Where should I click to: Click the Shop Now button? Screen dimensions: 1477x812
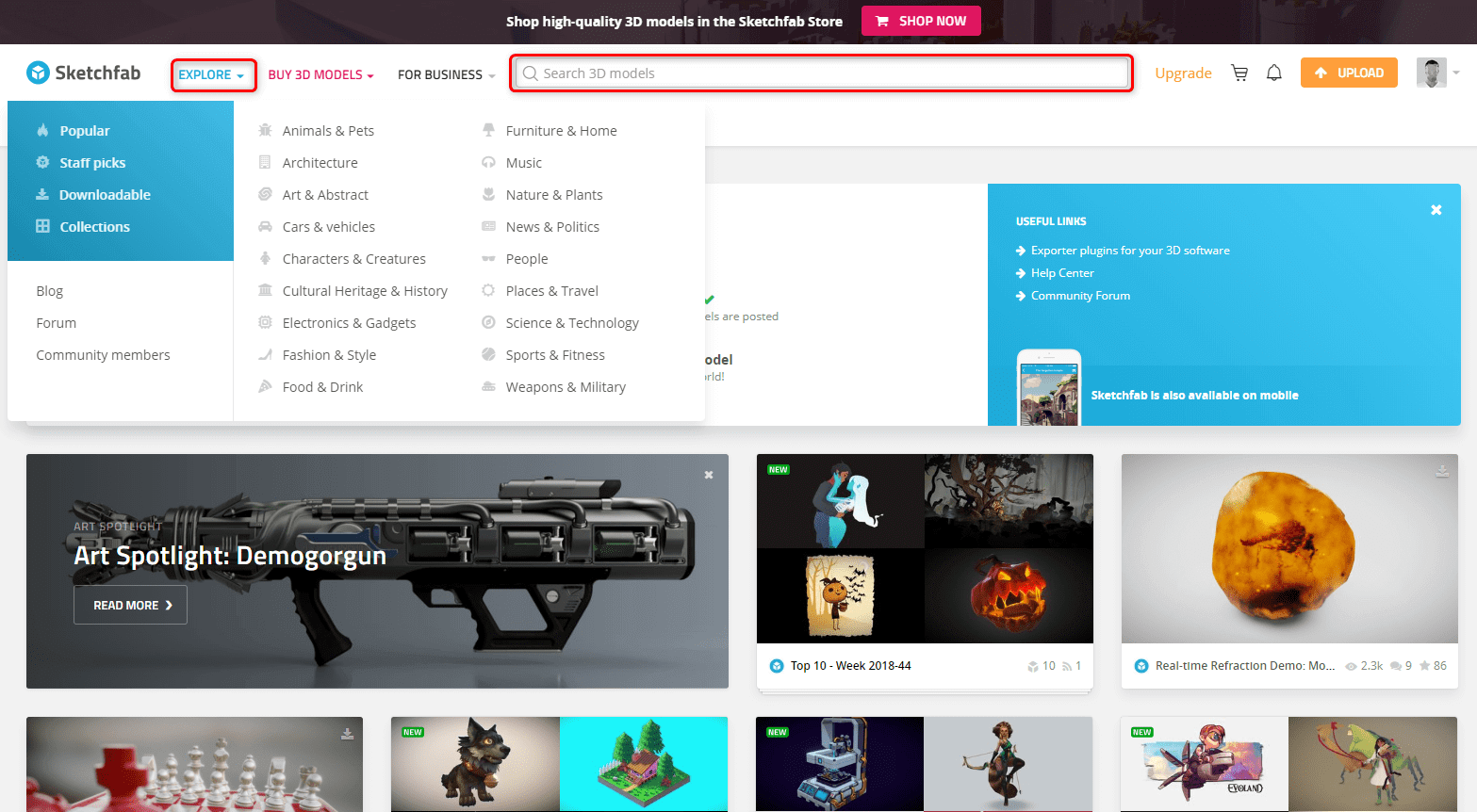pos(921,21)
